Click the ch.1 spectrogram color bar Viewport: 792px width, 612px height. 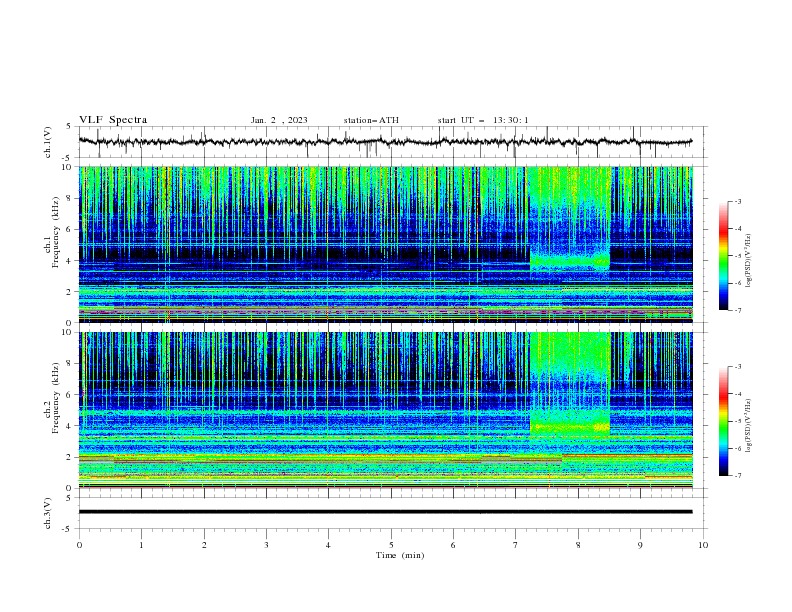point(724,256)
